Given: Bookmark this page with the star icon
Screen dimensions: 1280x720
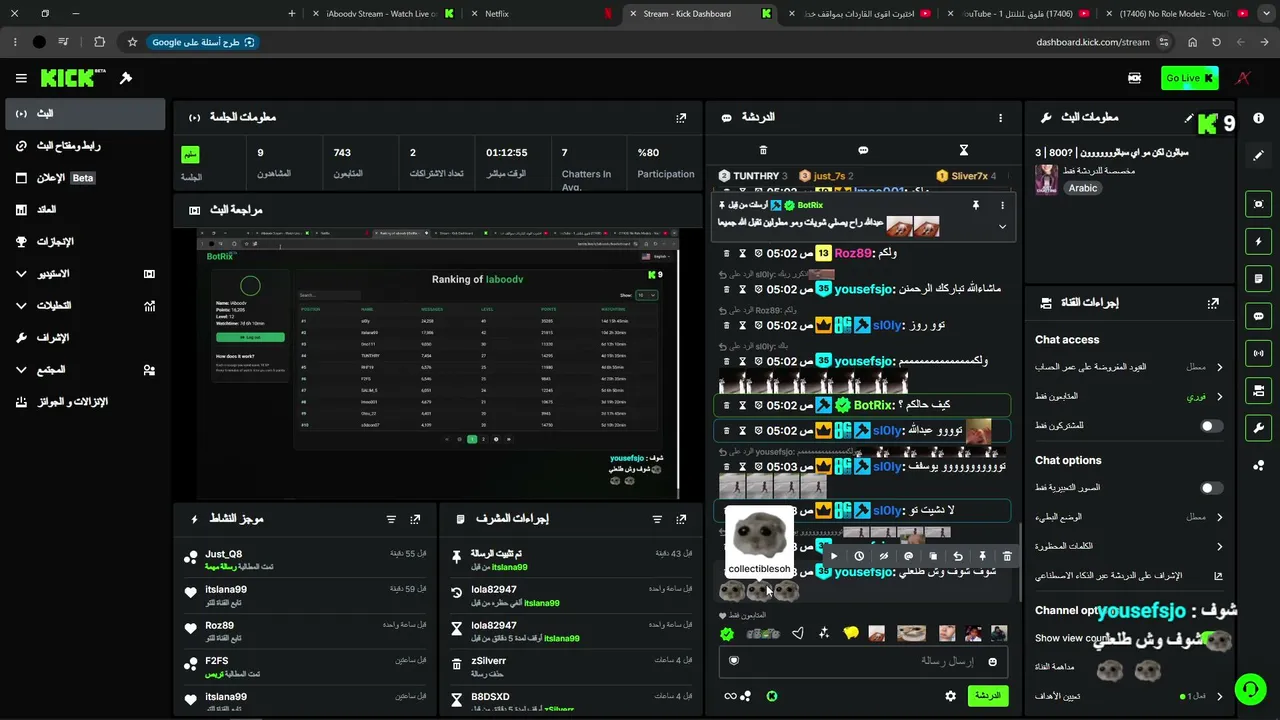Looking at the screenshot, I should 132,42.
